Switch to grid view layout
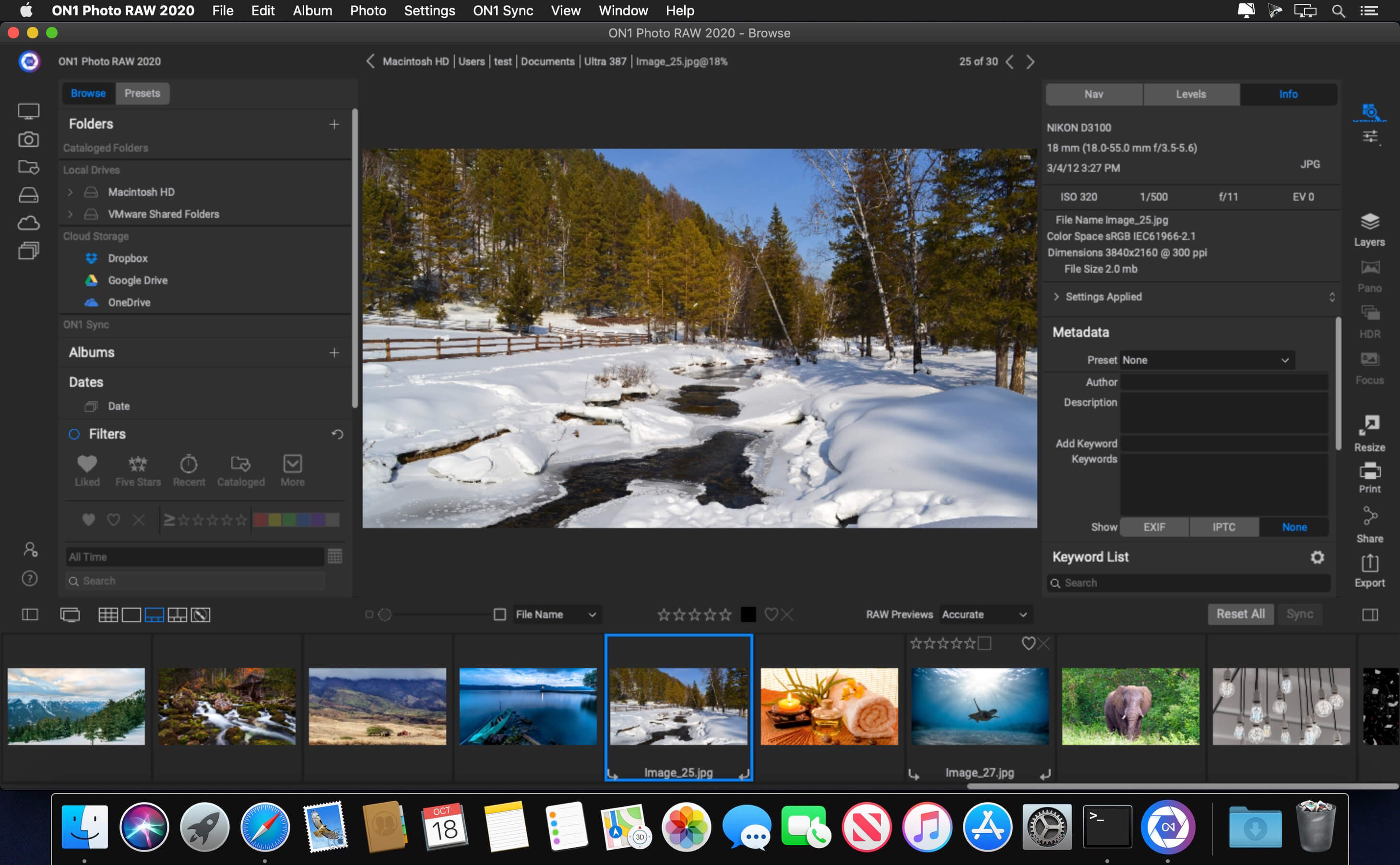Viewport: 1400px width, 865px height. tap(107, 614)
